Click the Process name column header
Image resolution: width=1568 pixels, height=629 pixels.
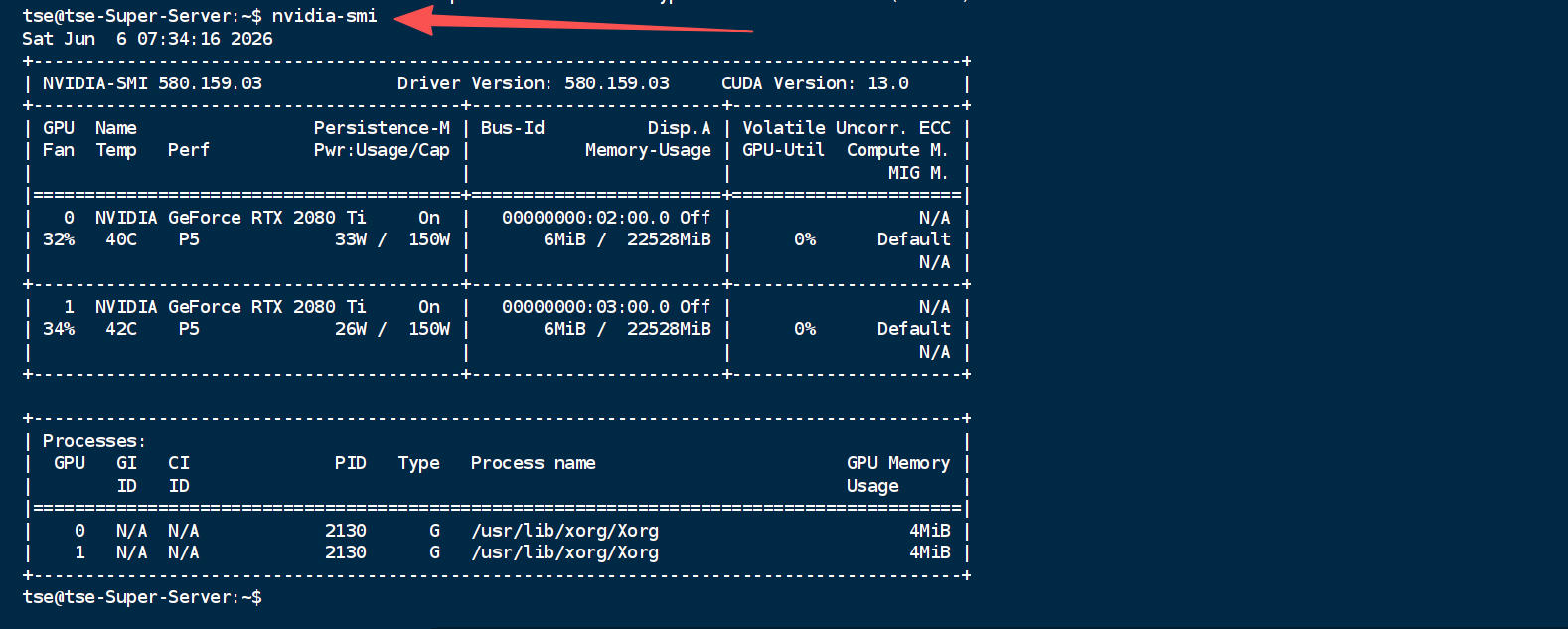click(534, 463)
